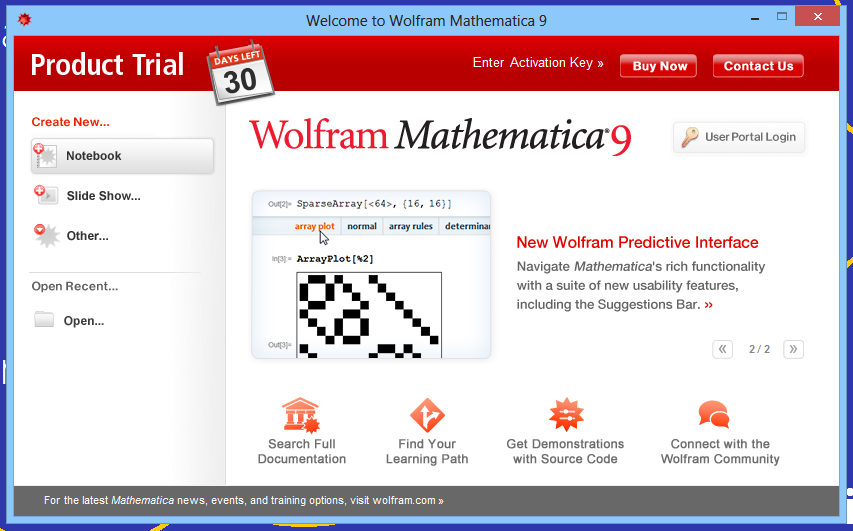853x531 pixels.
Task: Click the predictive interface preview thumbnail
Action: [371, 274]
